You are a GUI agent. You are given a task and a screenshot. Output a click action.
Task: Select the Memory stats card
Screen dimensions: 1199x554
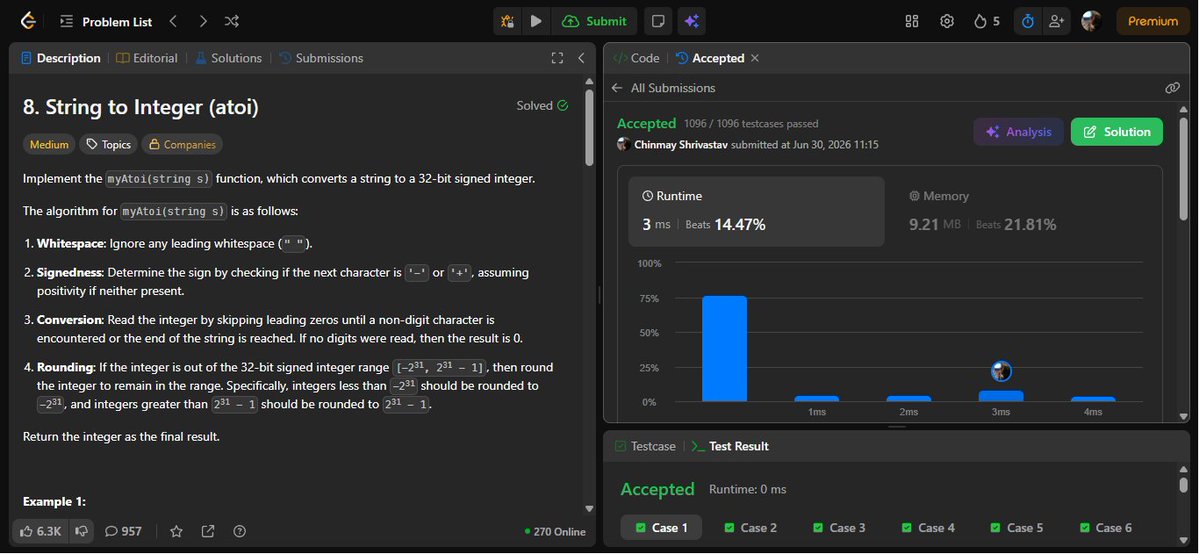click(x=1023, y=211)
